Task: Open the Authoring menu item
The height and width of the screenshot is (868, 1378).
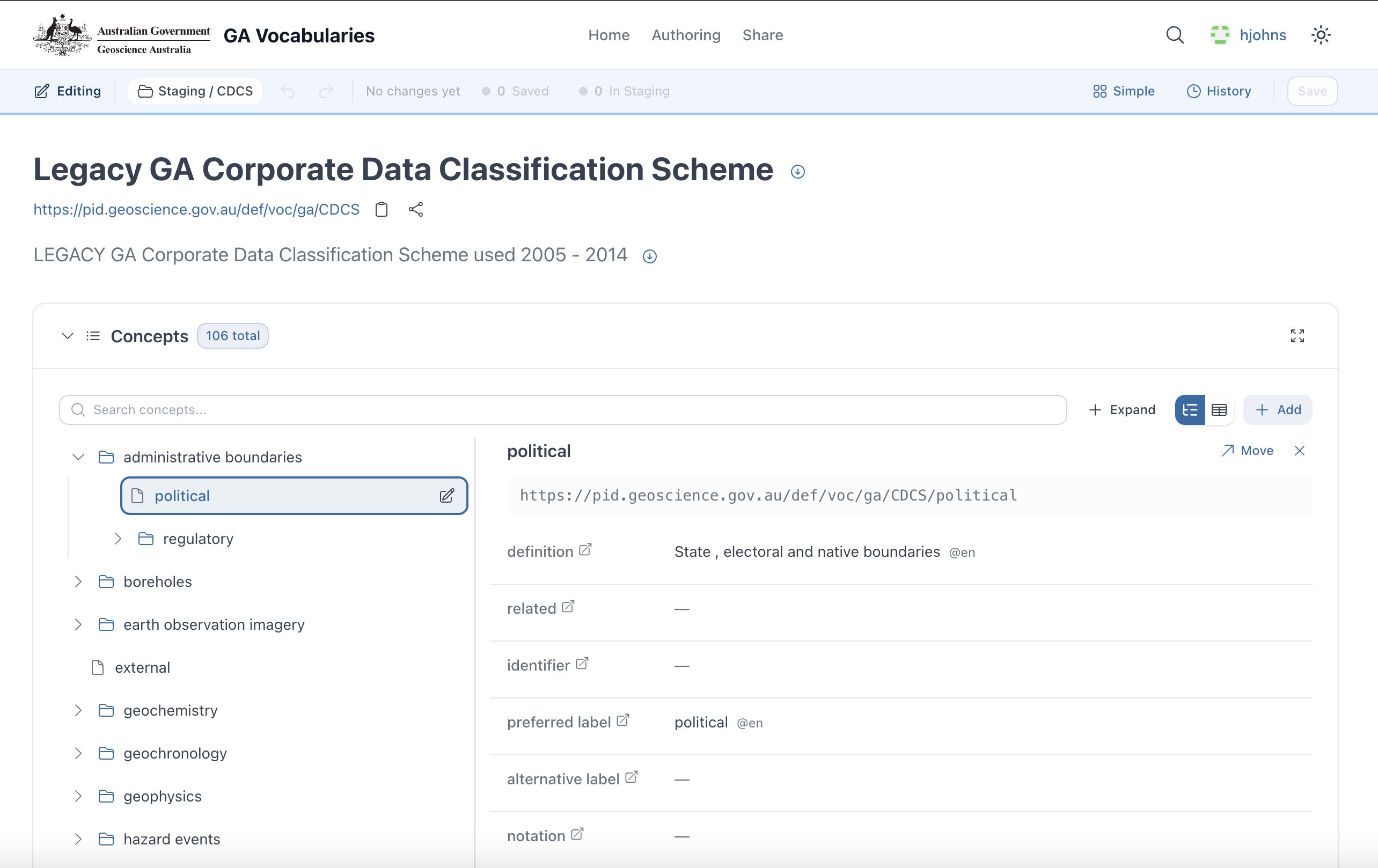Action: coord(686,35)
